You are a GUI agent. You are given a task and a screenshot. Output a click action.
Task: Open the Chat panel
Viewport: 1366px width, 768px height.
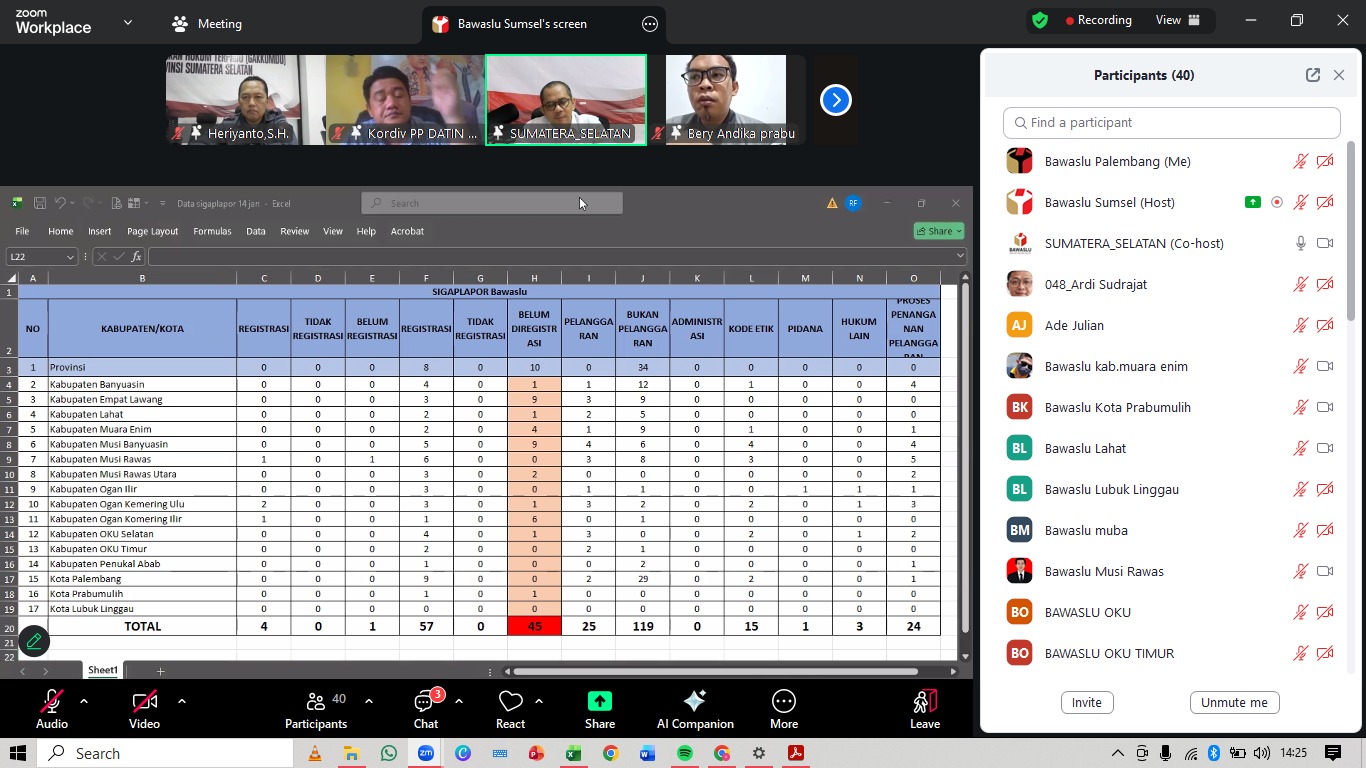click(426, 702)
